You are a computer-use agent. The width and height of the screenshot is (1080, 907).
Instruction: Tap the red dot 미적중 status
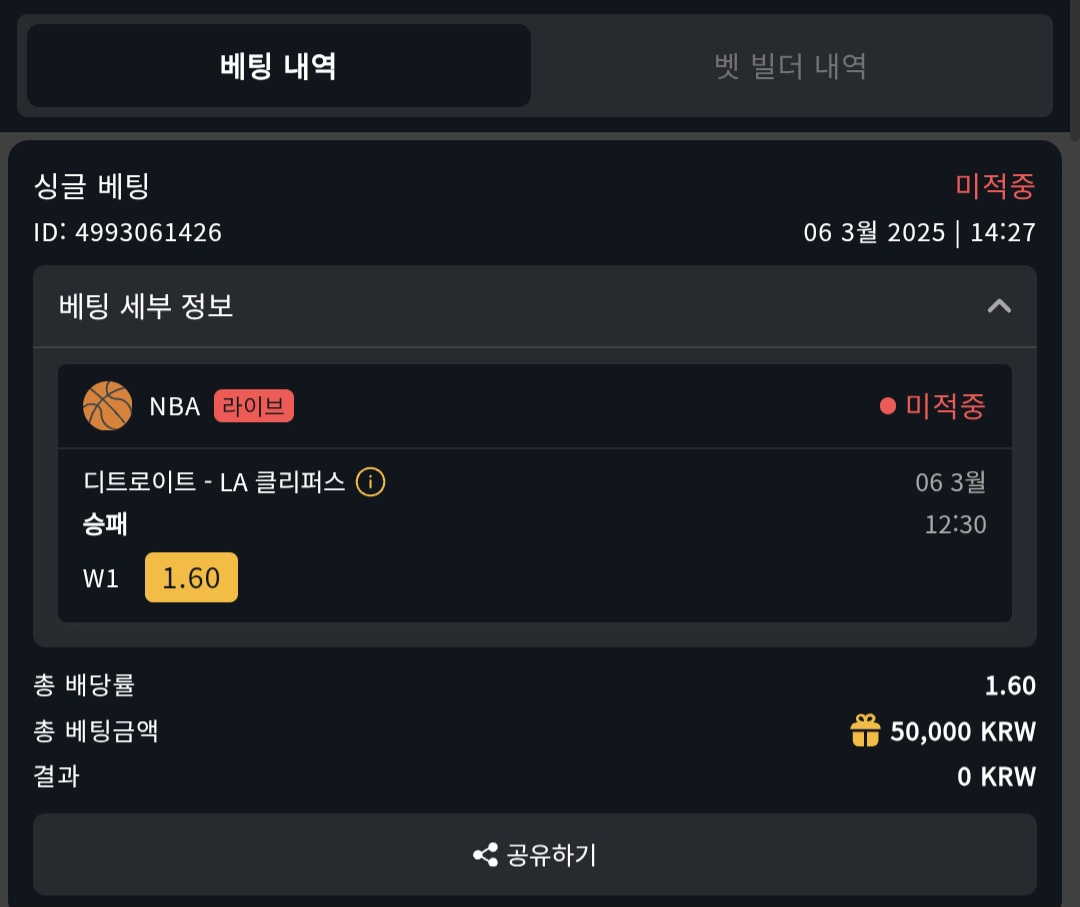pos(933,406)
